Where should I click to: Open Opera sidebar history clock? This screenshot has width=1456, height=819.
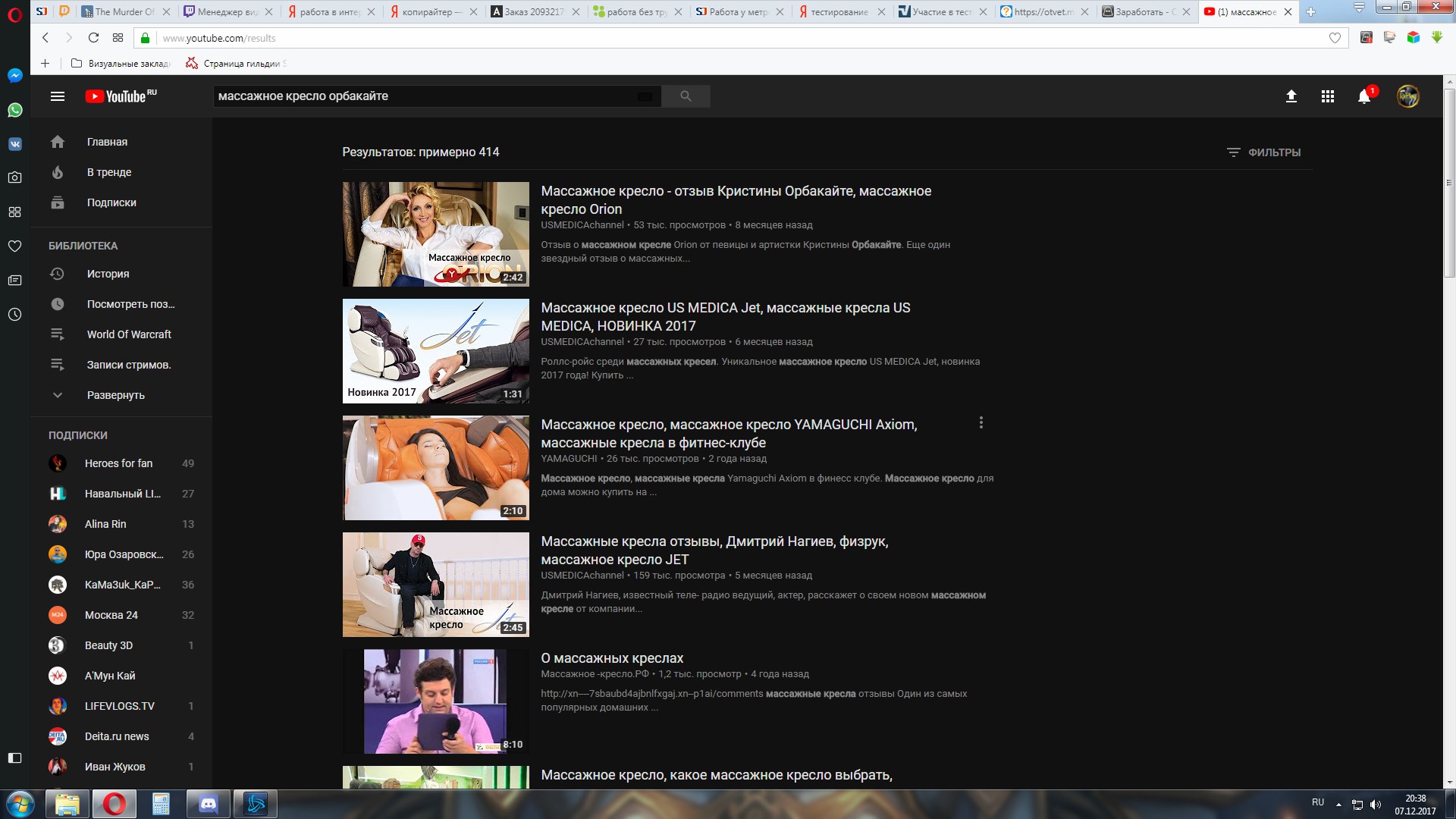pyautogui.click(x=14, y=314)
